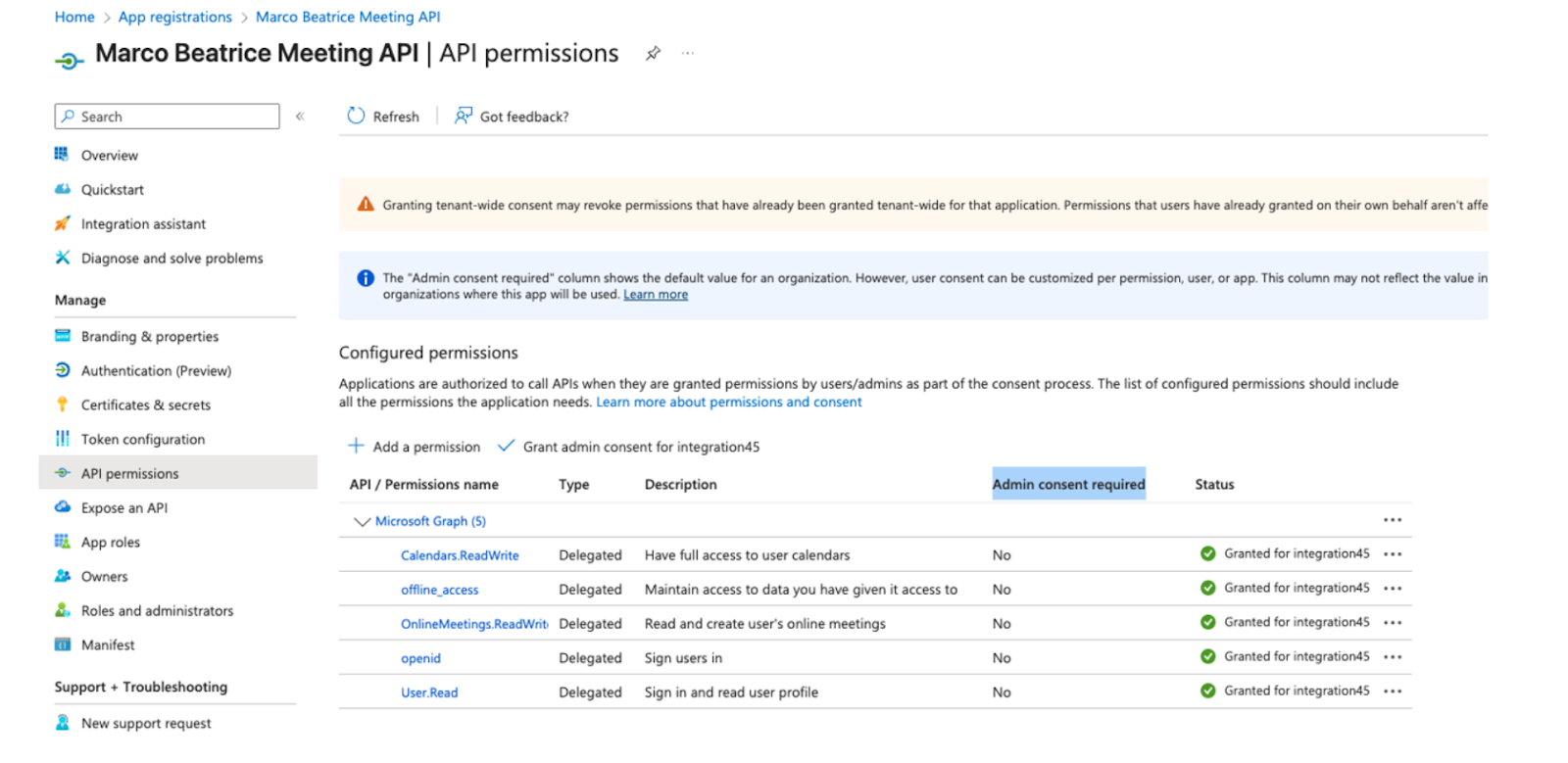This screenshot has height=763, width=1568.
Task: Click the checkmark icon for Grant admin consent
Action: (506, 446)
